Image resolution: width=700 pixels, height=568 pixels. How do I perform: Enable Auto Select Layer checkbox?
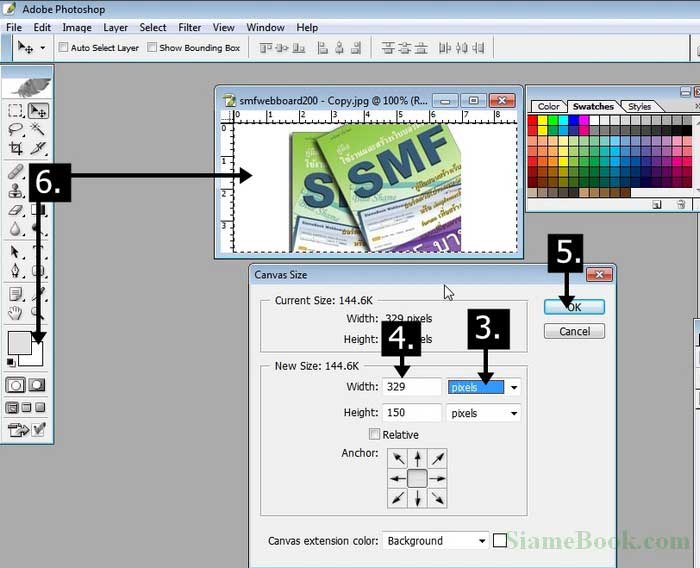pos(63,47)
